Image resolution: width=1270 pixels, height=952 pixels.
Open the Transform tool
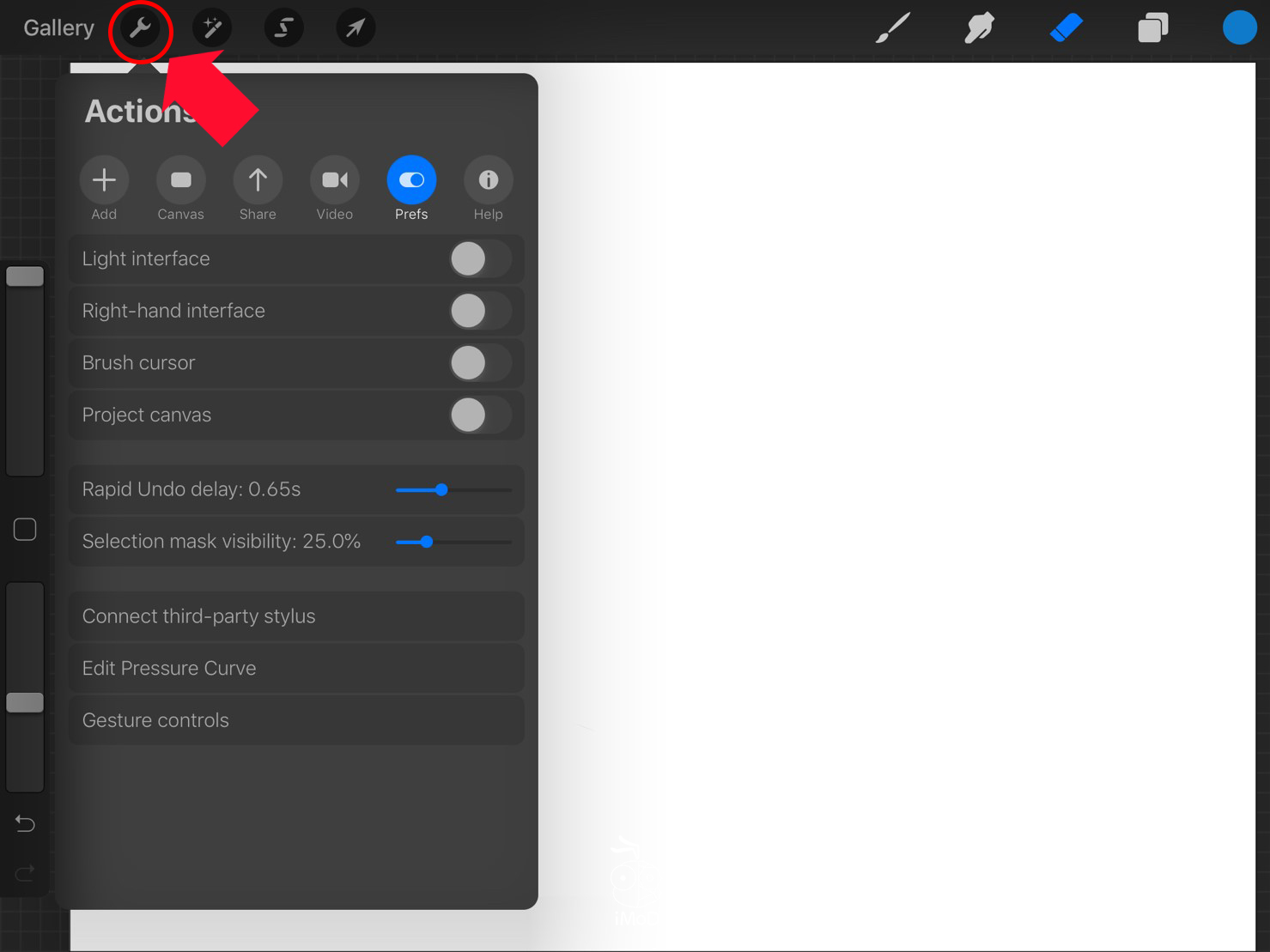coord(355,27)
